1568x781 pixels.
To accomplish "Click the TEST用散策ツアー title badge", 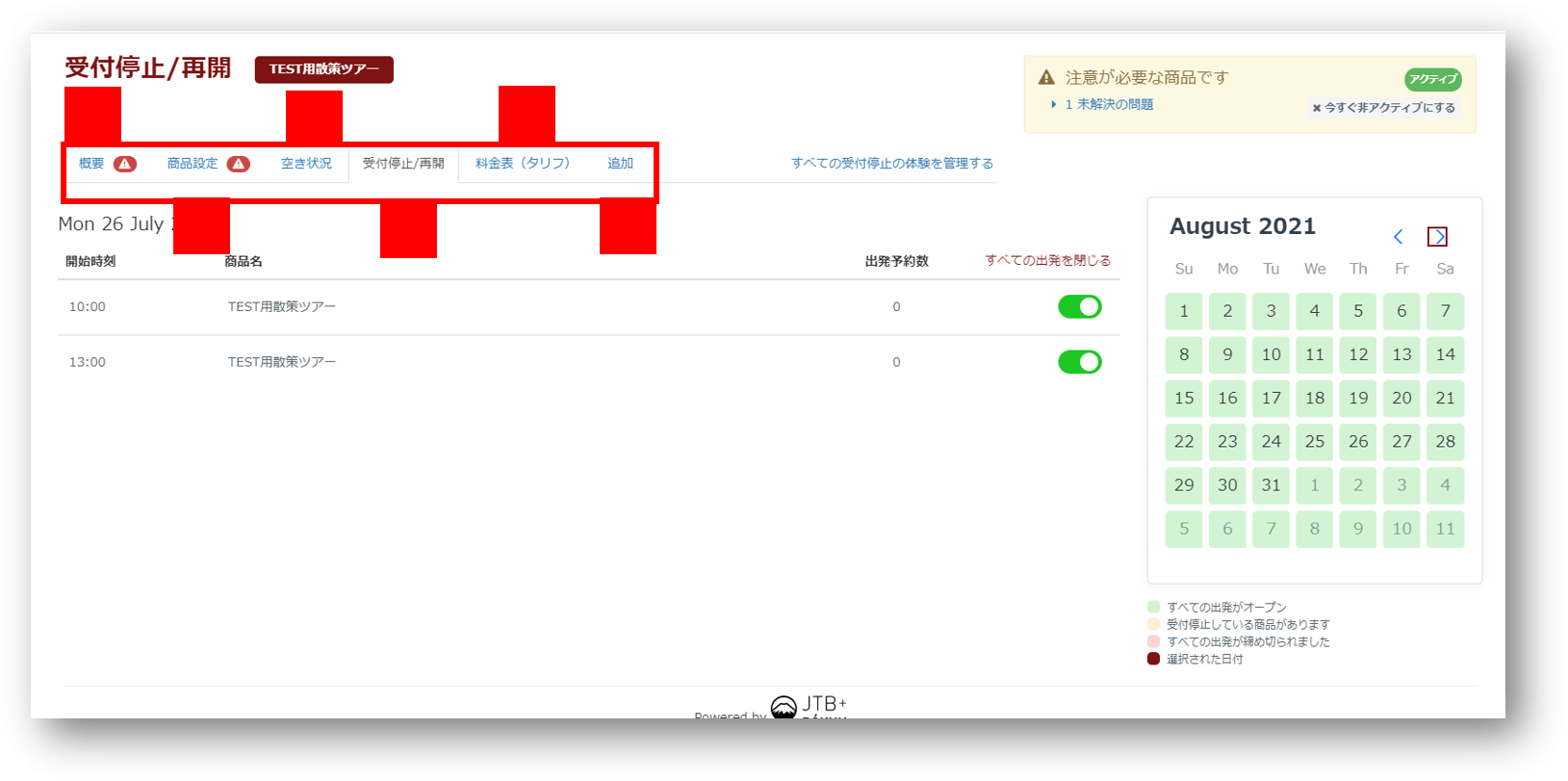I will [x=324, y=69].
